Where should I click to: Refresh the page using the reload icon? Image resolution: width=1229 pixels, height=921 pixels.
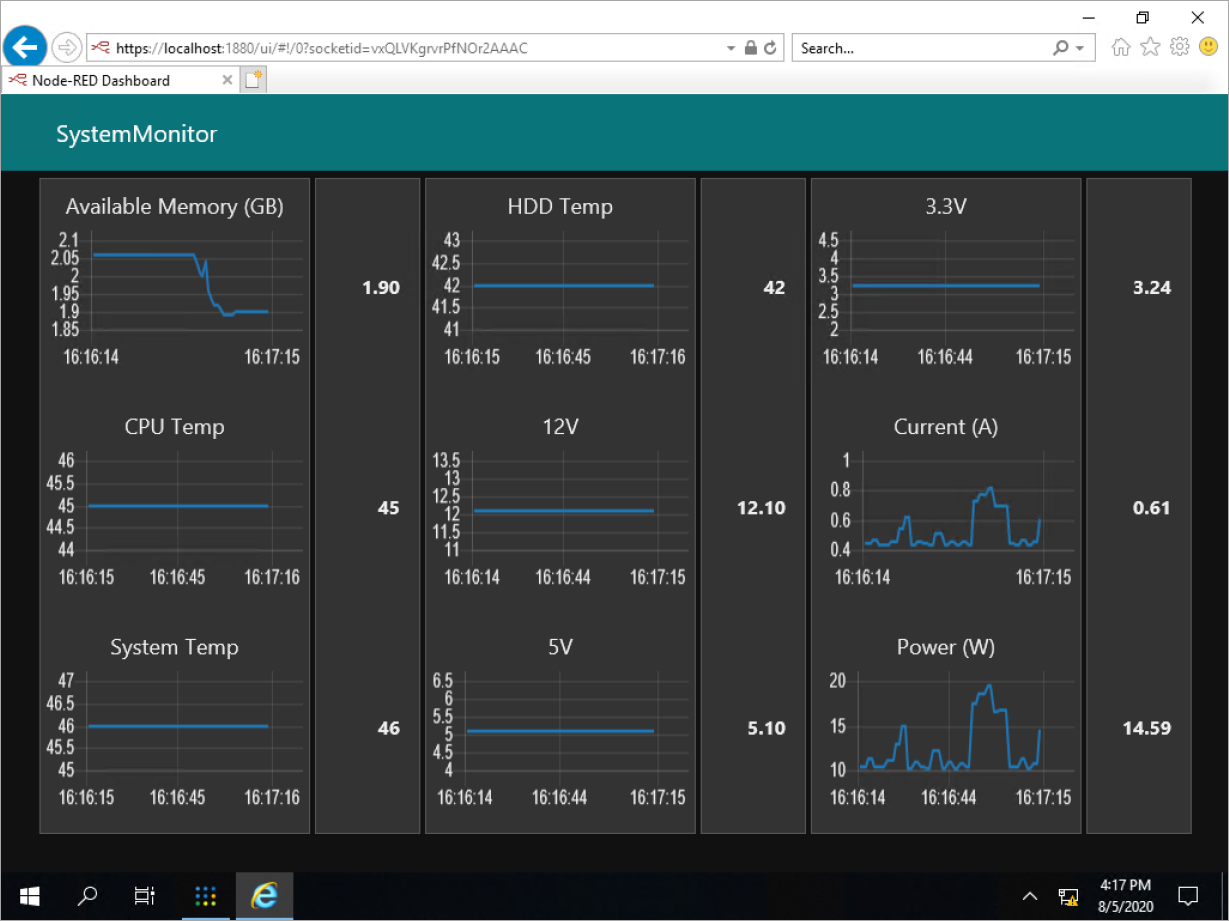point(770,48)
